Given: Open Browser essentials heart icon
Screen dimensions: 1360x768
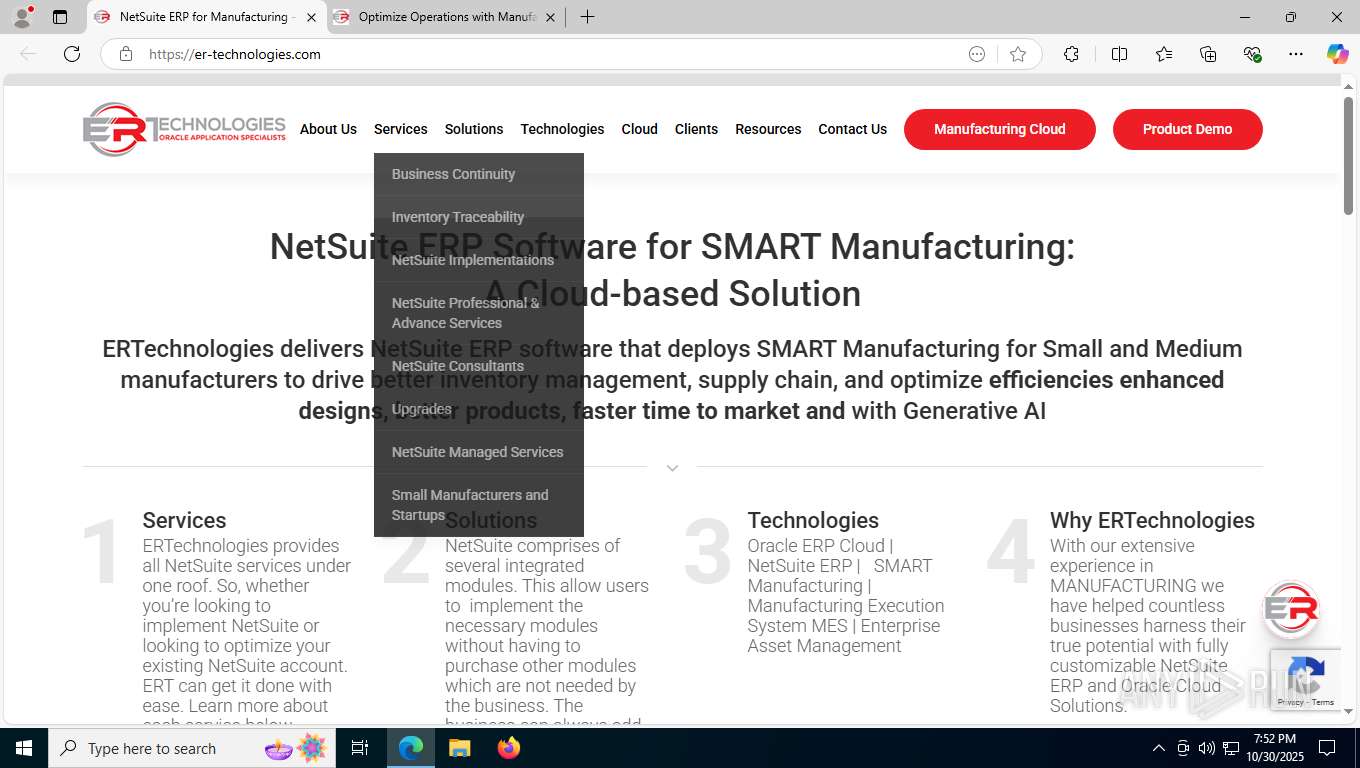Looking at the screenshot, I should (1252, 54).
